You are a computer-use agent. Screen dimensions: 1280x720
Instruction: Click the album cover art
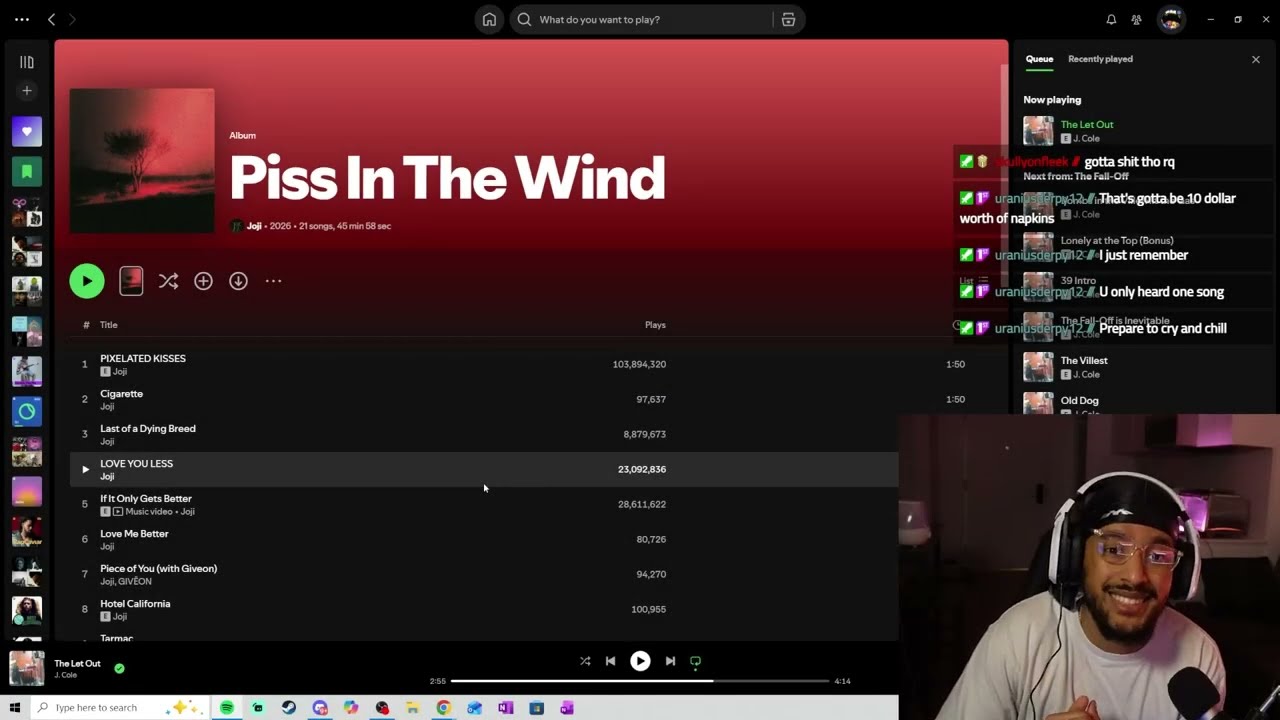pyautogui.click(x=142, y=161)
